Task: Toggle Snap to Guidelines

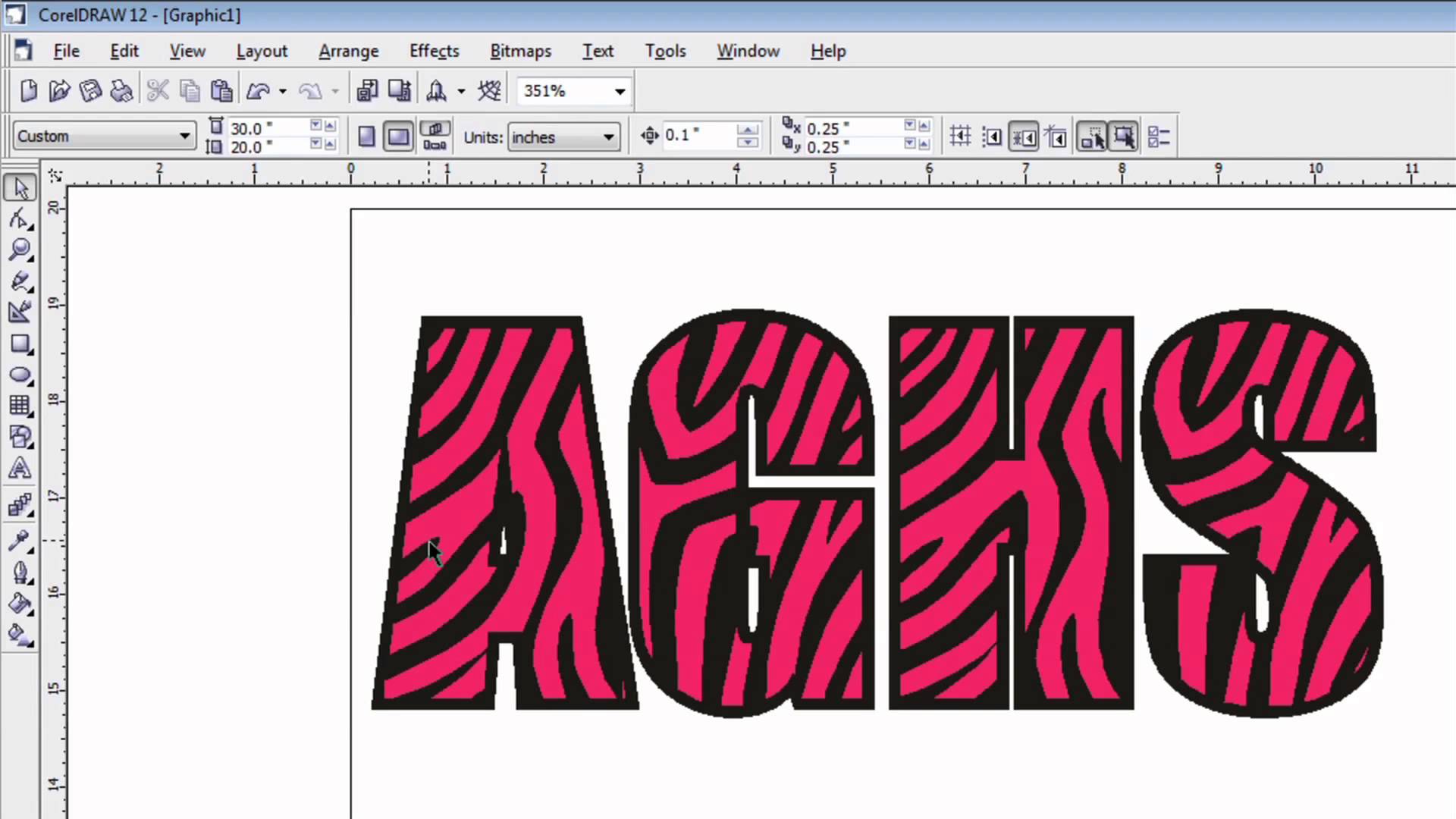Action: pyautogui.click(x=992, y=136)
